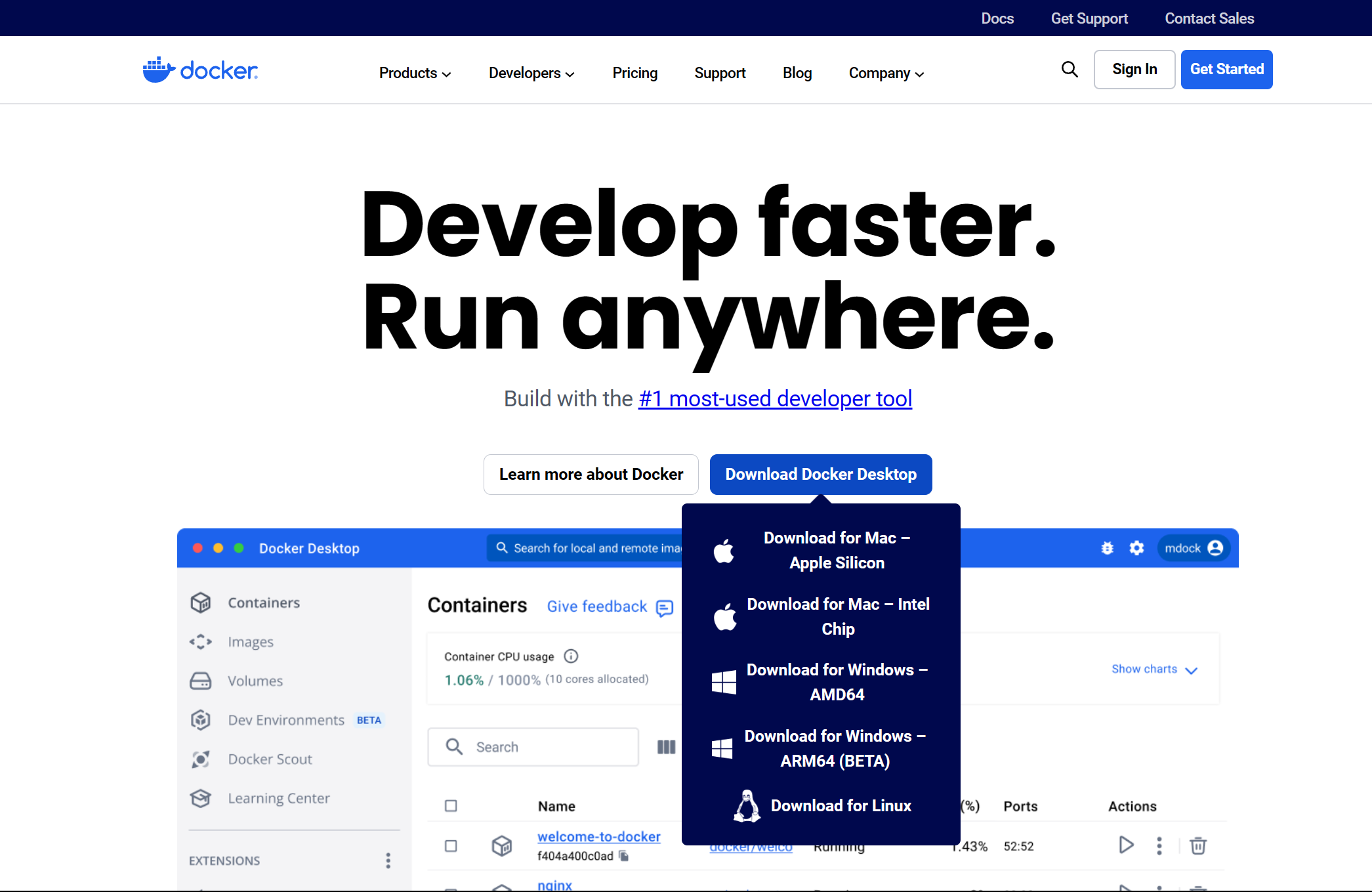The width and height of the screenshot is (1372, 892).
Task: Click the CPU usage info icon
Action: (x=572, y=656)
